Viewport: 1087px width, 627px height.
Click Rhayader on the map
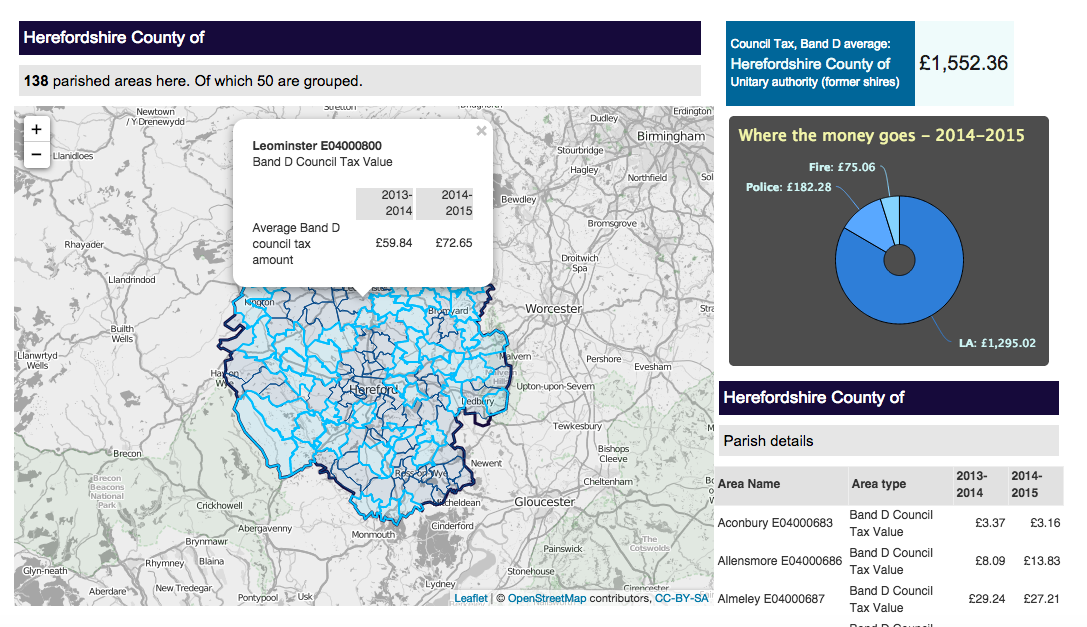(84, 245)
